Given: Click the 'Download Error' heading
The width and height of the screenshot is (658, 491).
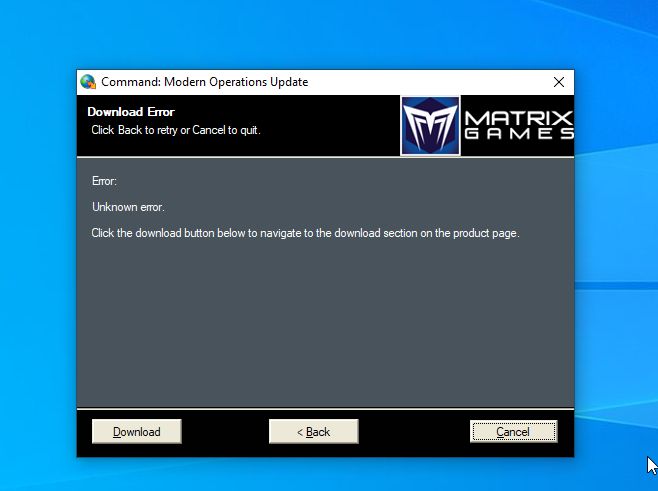Looking at the screenshot, I should tap(131, 112).
